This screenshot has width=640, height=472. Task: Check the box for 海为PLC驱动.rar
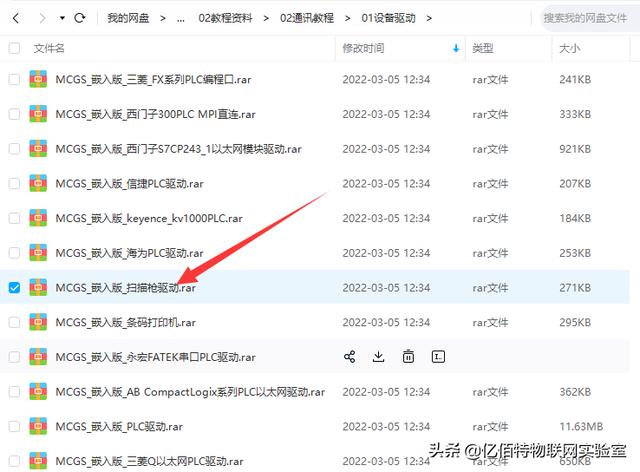pos(14,253)
